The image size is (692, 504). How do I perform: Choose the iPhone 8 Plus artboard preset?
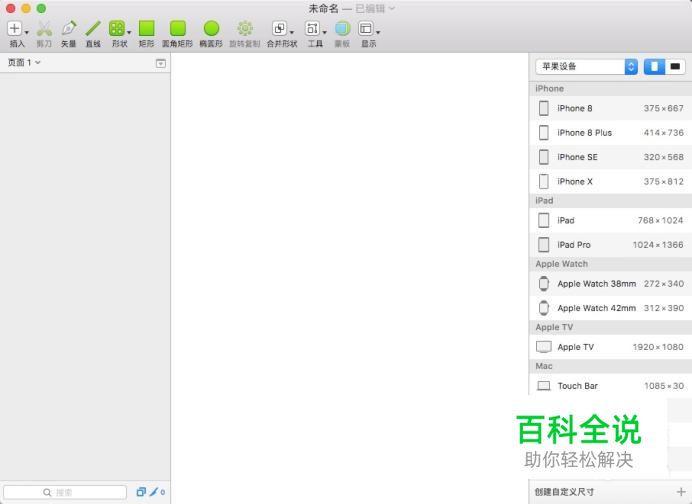pyautogui.click(x=610, y=132)
